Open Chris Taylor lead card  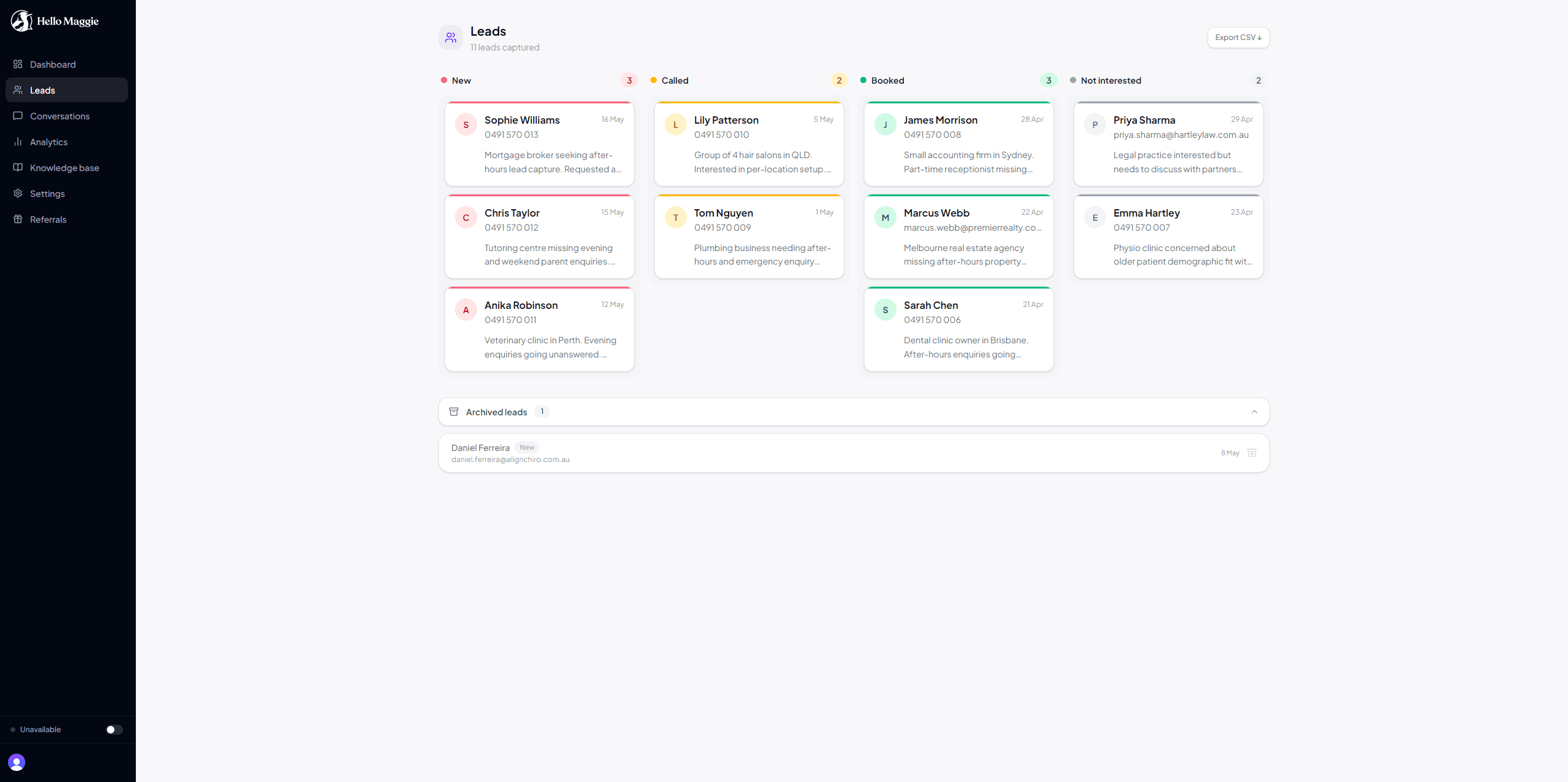[539, 237]
